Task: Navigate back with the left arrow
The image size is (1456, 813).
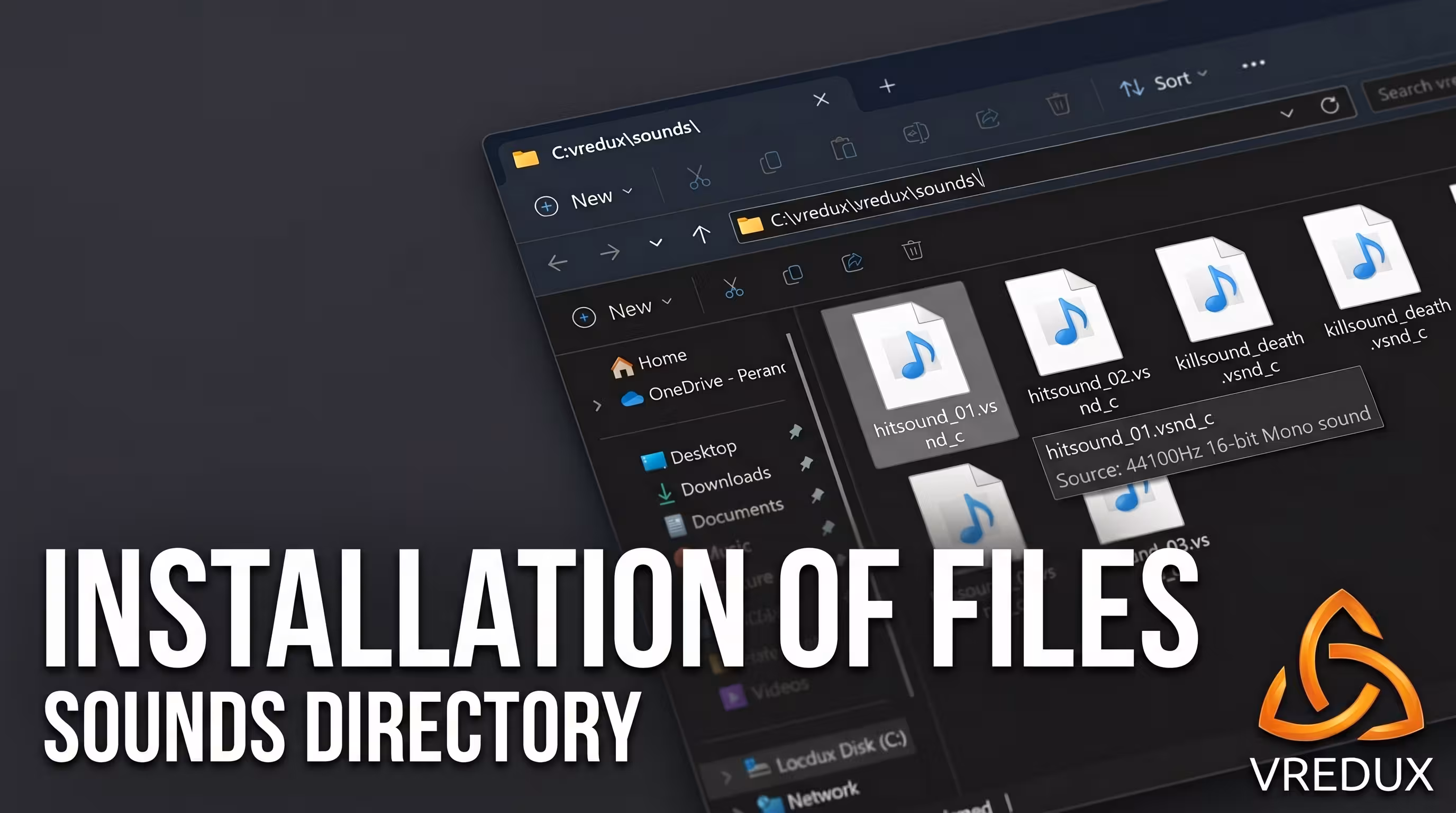Action: coord(557,263)
